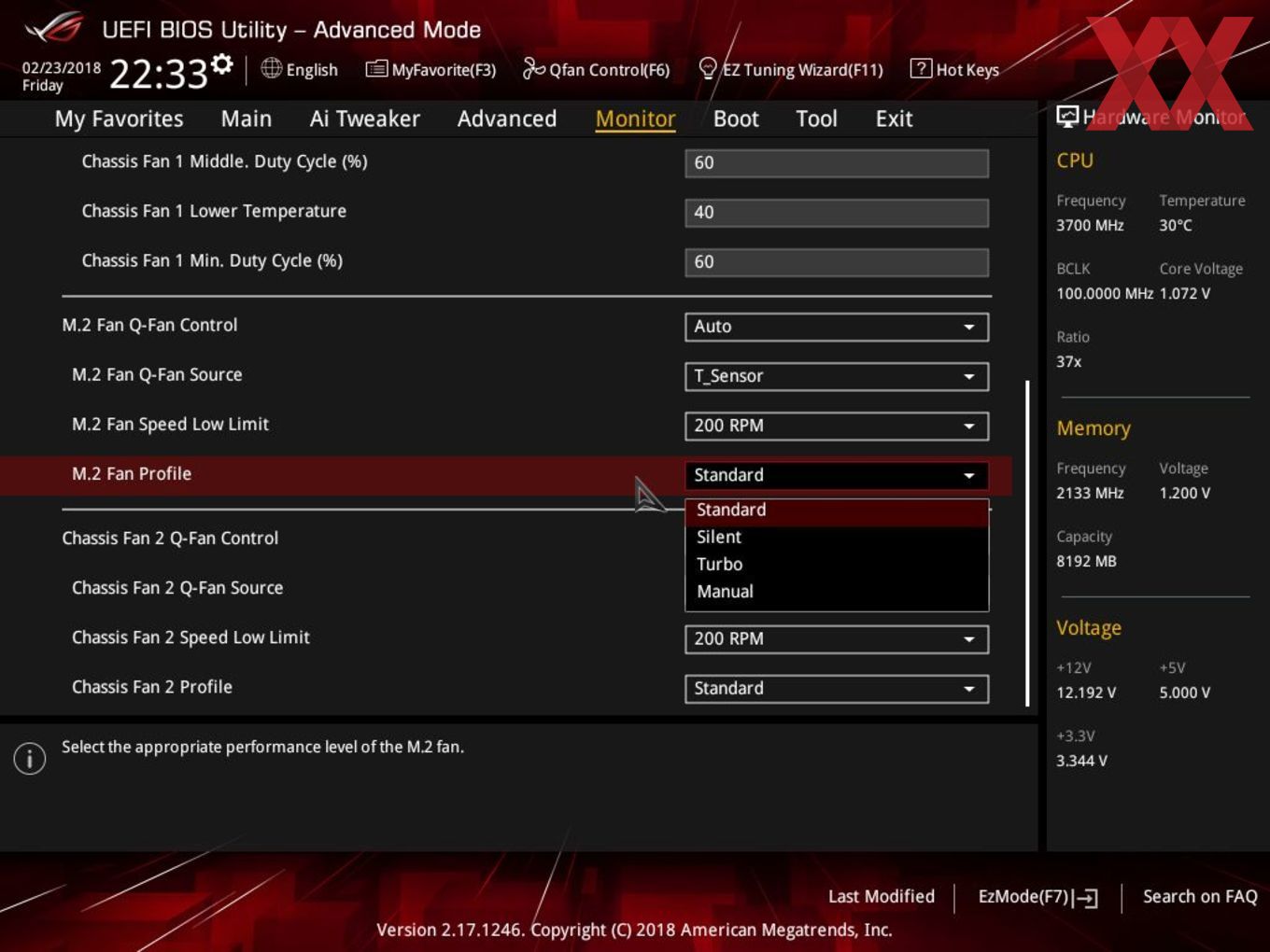Viewport: 1270px width, 952px height.
Task: Click the ROG logo icon
Action: coord(53,28)
